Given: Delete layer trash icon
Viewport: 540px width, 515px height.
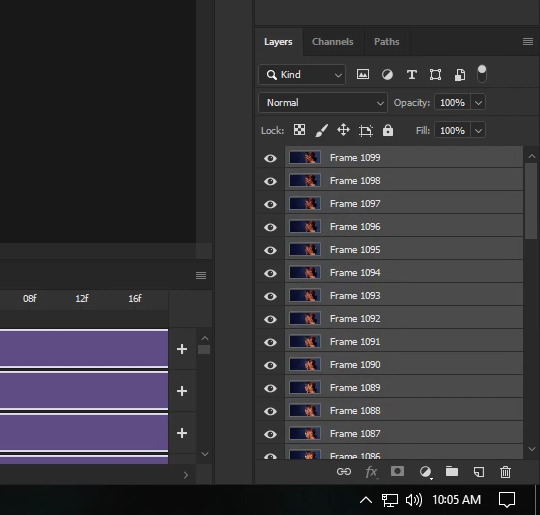Looking at the screenshot, I should pos(505,472).
